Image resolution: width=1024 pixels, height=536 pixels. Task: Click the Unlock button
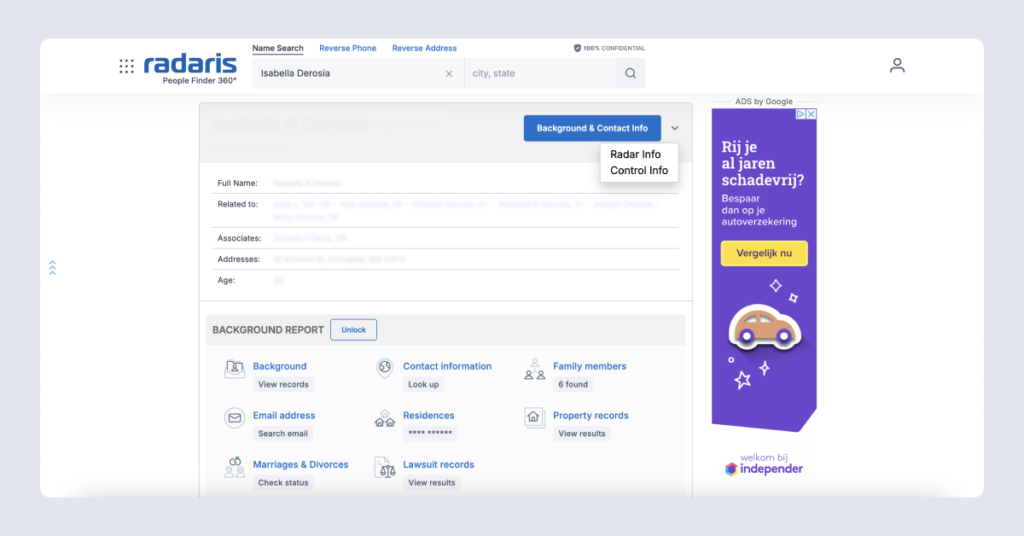click(x=353, y=330)
